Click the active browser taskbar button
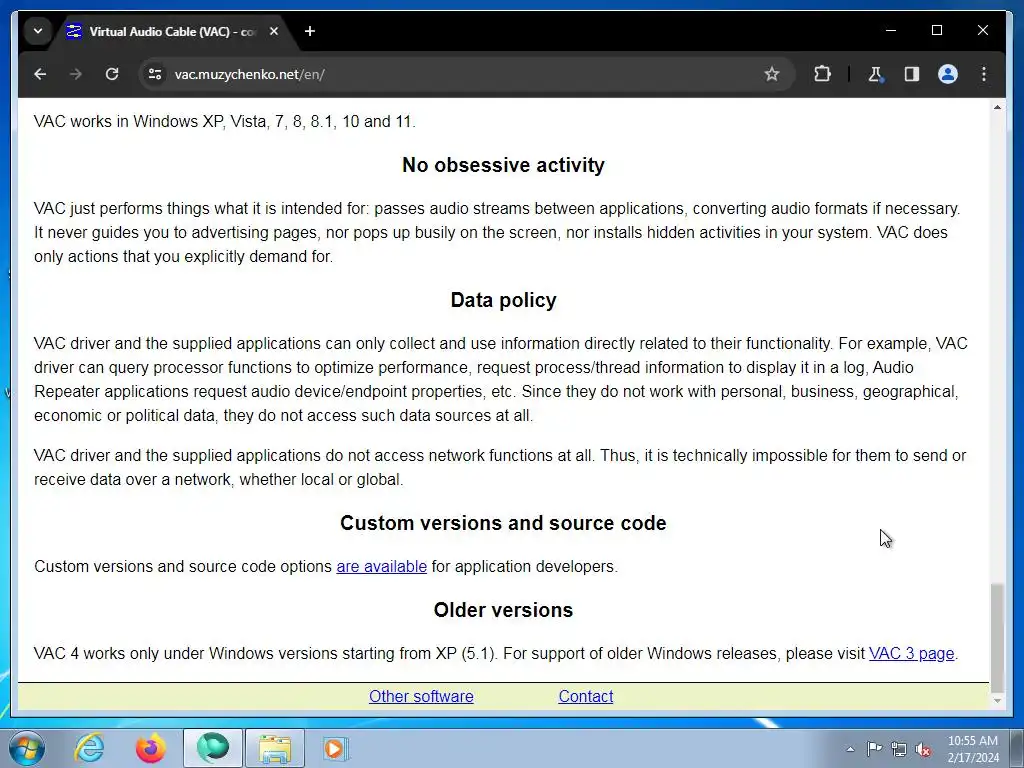Image resolution: width=1024 pixels, height=768 pixels. coord(213,748)
